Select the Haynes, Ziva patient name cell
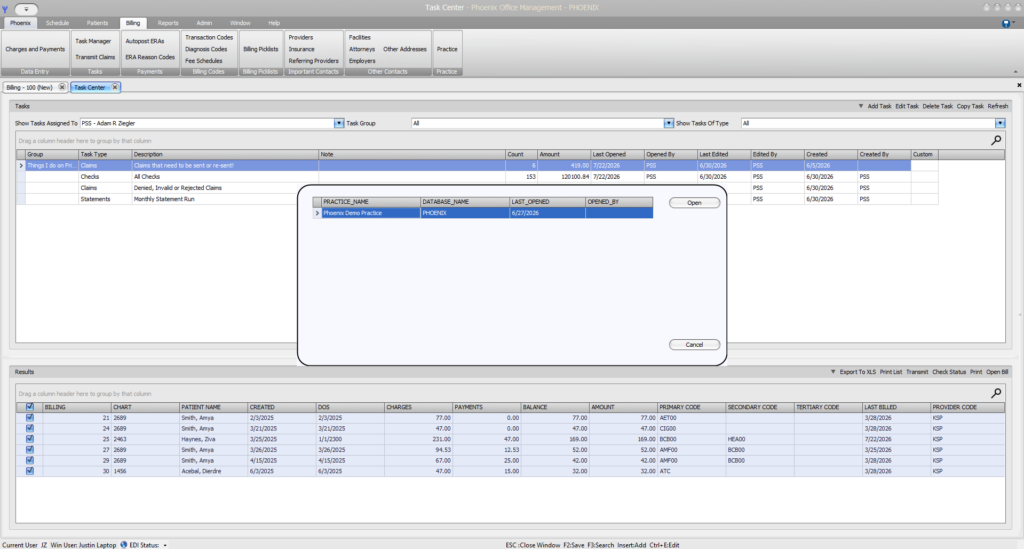Image resolution: width=1024 pixels, height=549 pixels. coord(213,439)
